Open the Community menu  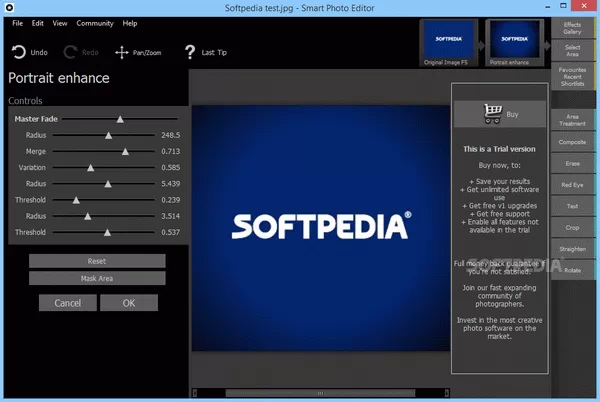[95, 23]
